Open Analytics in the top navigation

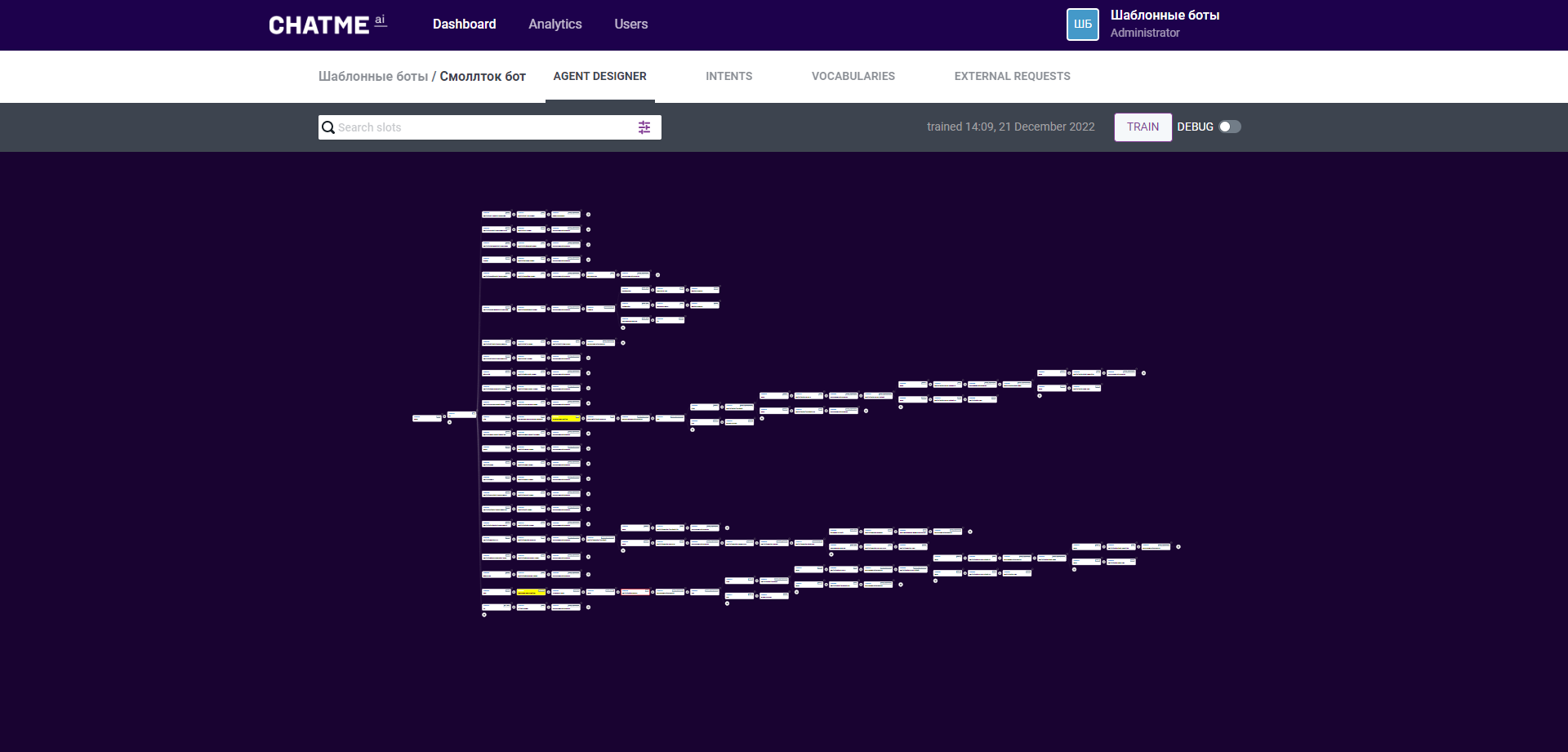pos(555,24)
